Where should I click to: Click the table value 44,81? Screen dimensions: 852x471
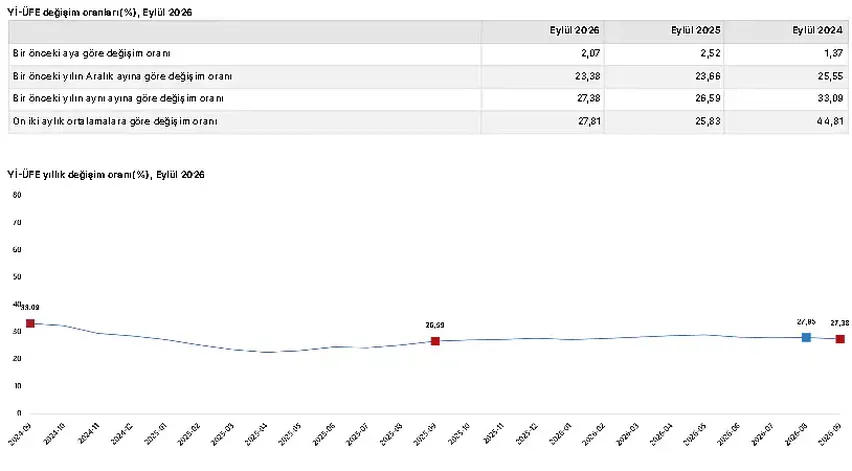[830, 121]
